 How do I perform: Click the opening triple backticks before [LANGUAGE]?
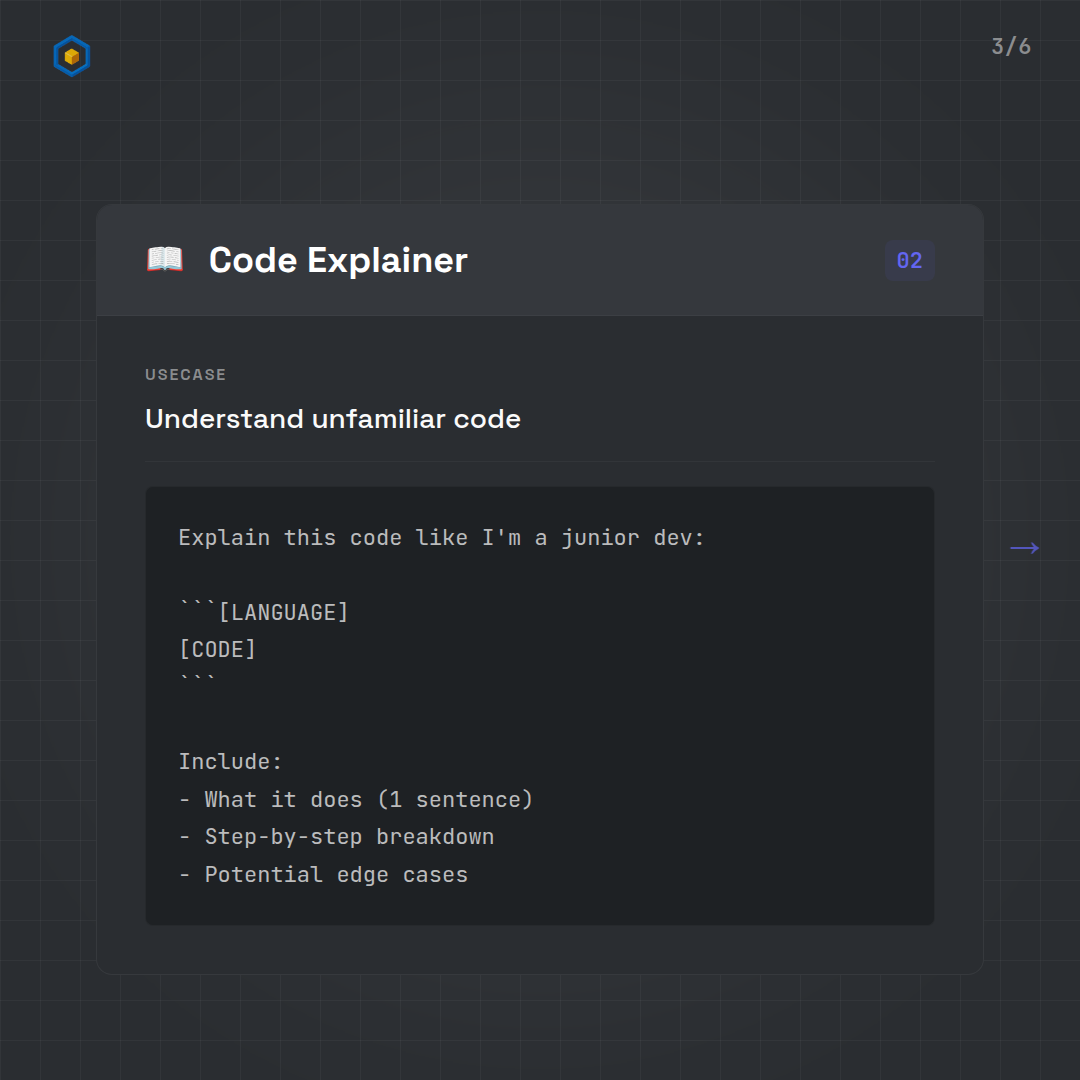pos(197,608)
